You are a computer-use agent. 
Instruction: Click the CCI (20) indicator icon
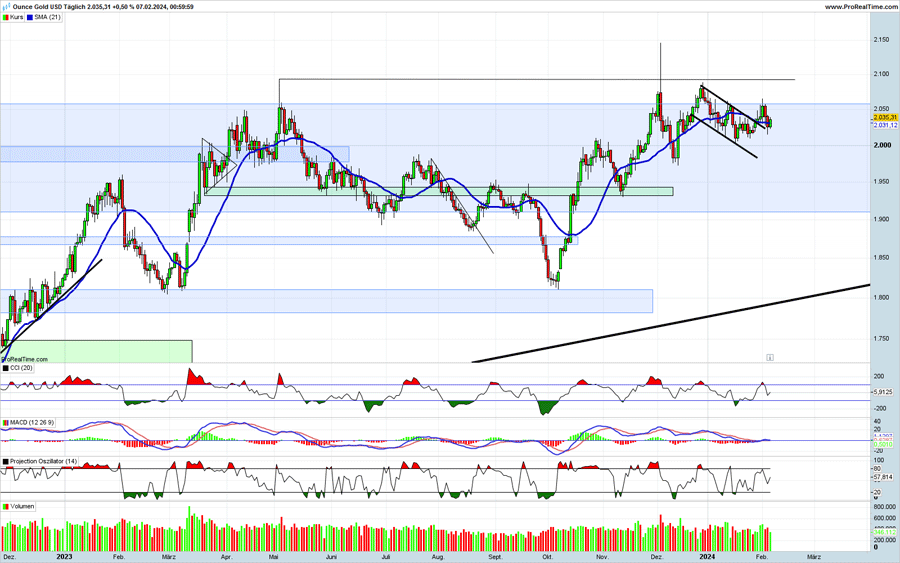pos(5,368)
